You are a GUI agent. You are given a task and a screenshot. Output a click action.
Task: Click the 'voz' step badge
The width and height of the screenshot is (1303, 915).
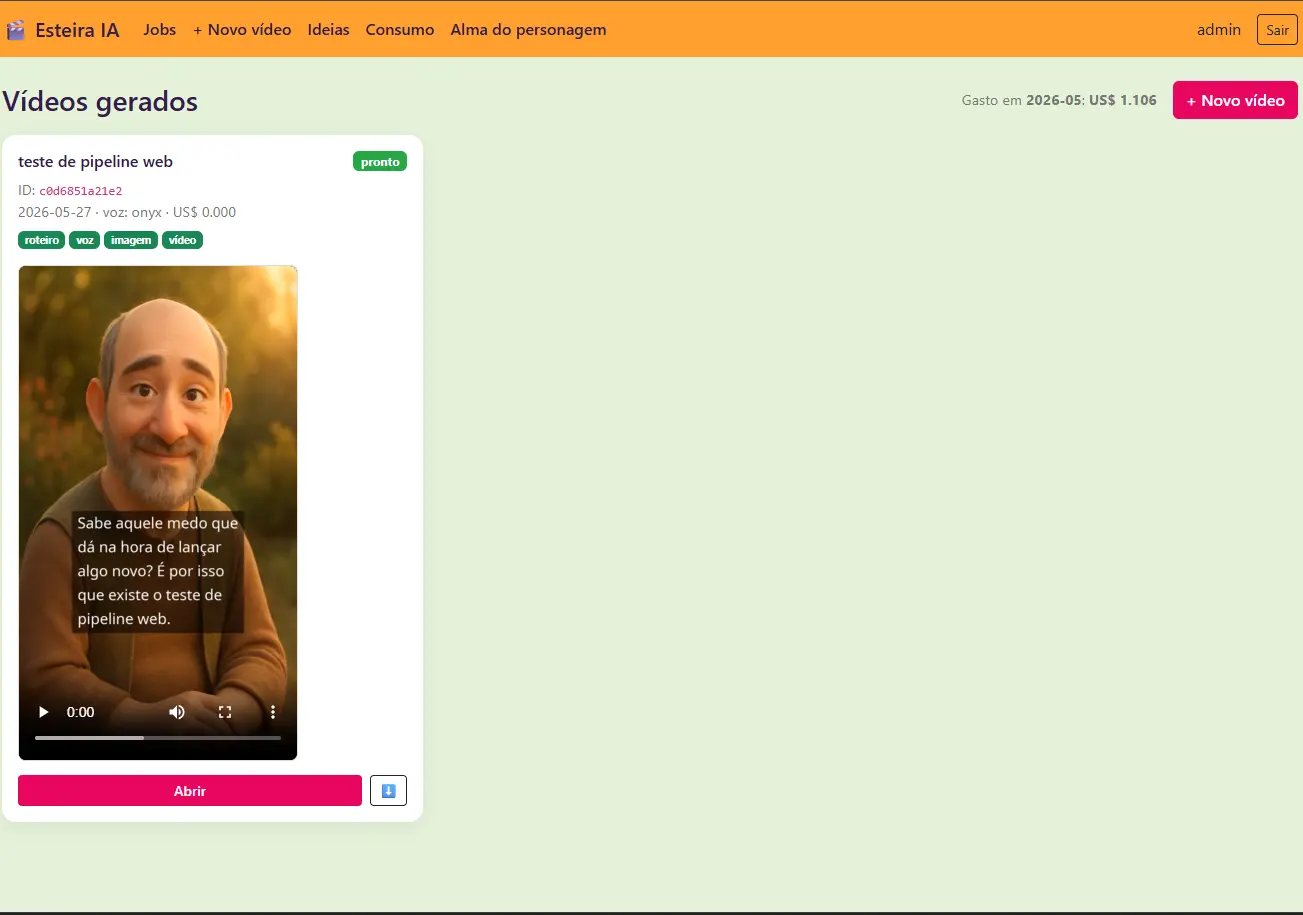[x=85, y=240]
